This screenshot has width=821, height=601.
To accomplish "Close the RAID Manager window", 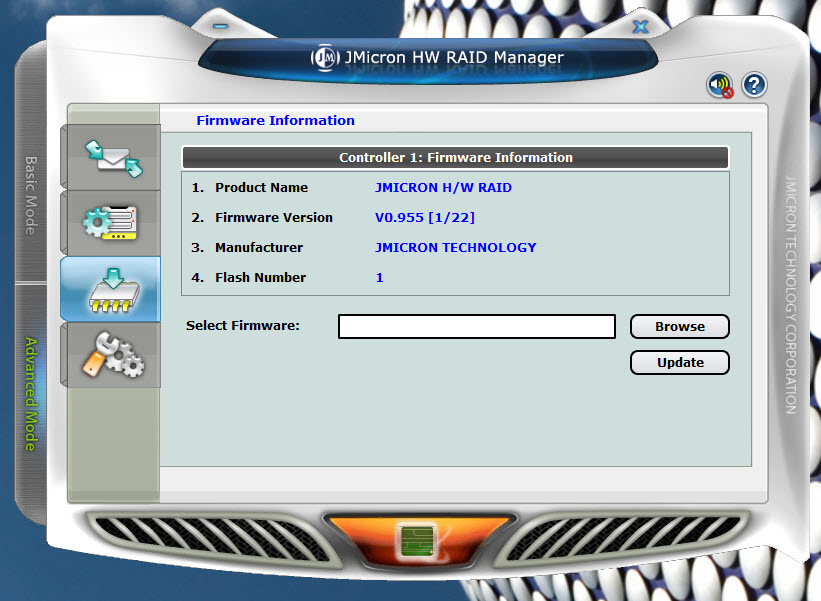I will click(640, 26).
